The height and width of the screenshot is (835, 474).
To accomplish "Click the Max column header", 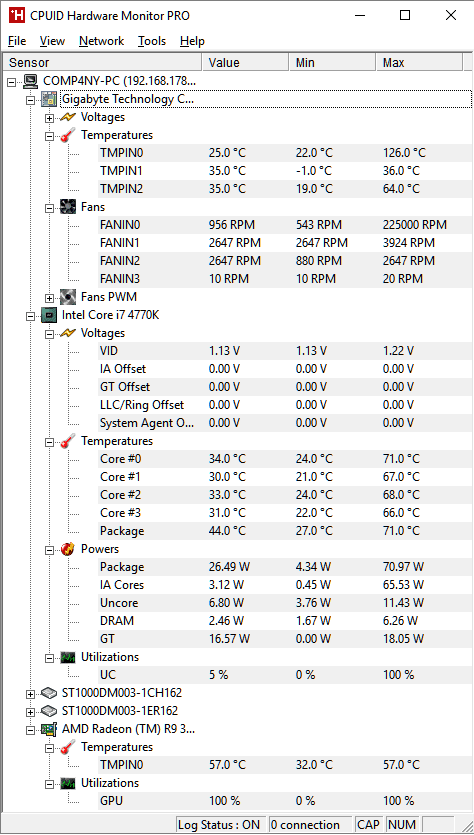I will click(x=419, y=62).
